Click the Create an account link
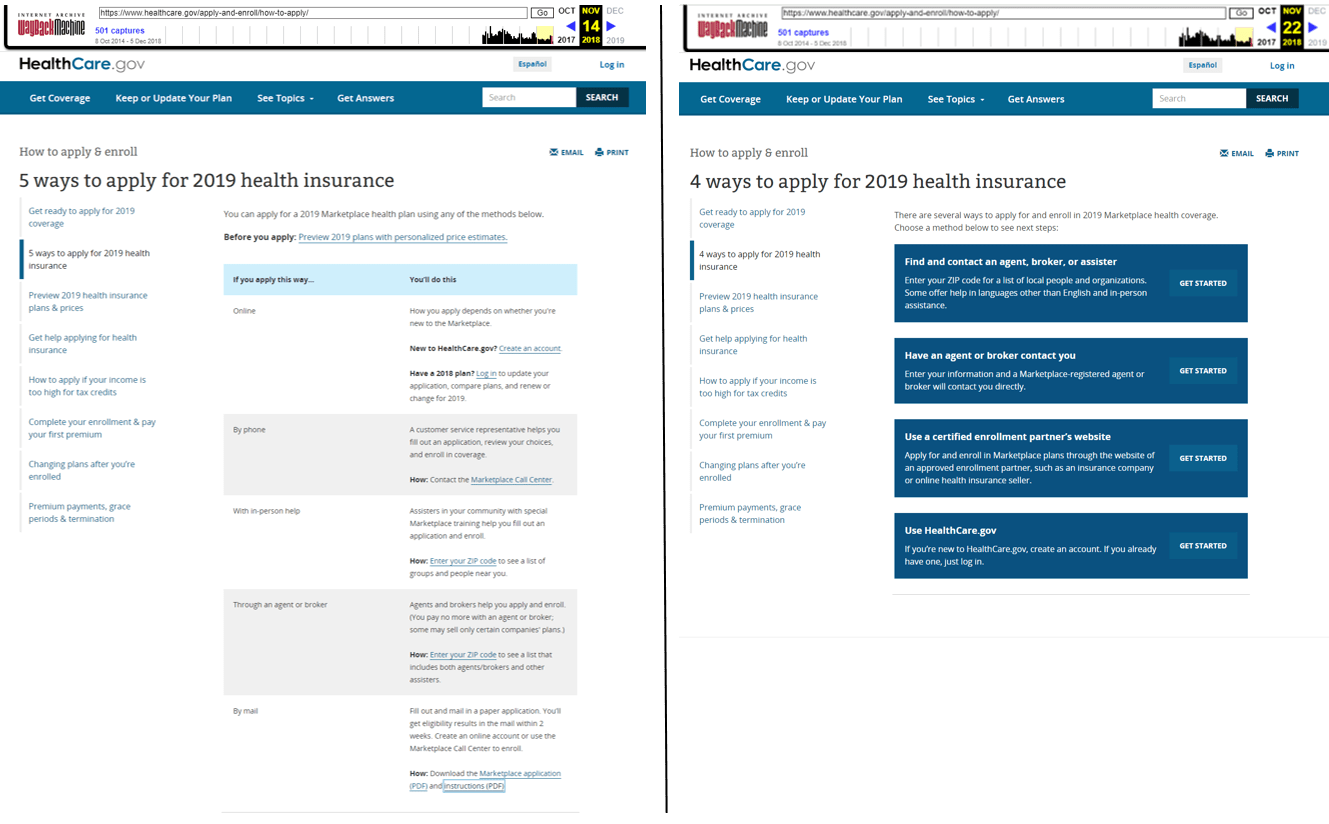The width and height of the screenshot is (1329, 824). (531, 348)
